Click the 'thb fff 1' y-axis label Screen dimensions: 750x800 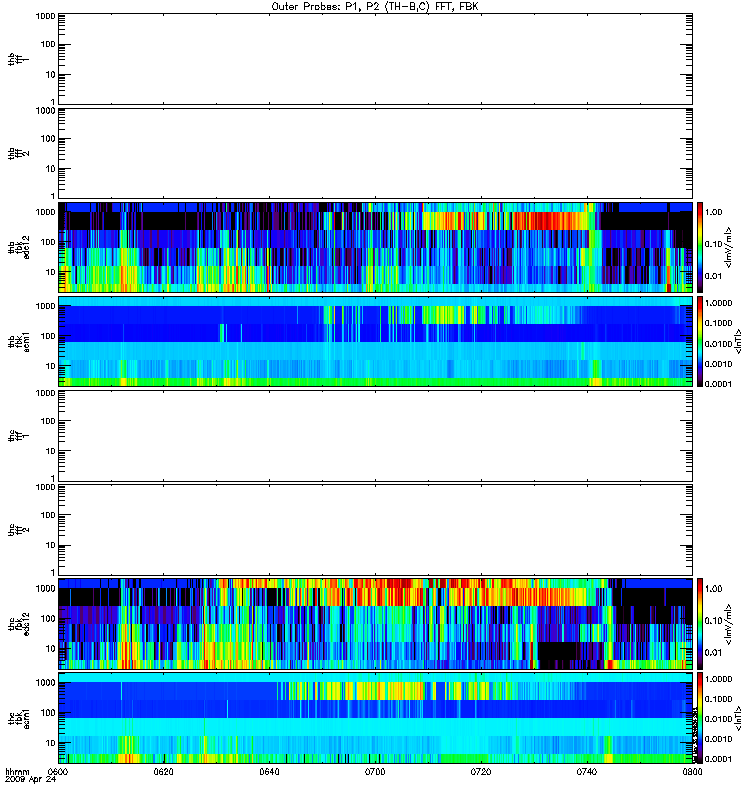coord(18,59)
